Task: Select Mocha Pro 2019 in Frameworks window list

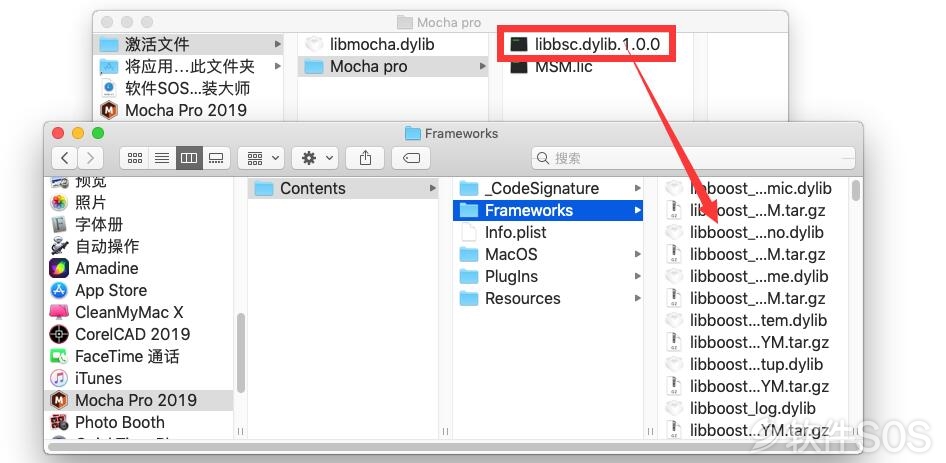Action: (x=141, y=400)
